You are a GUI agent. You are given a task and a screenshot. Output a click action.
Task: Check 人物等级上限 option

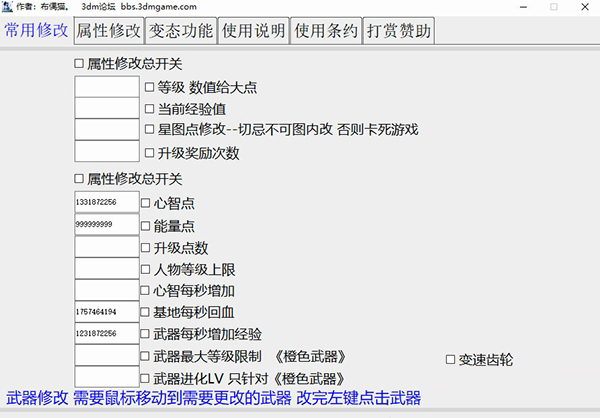[145, 269]
